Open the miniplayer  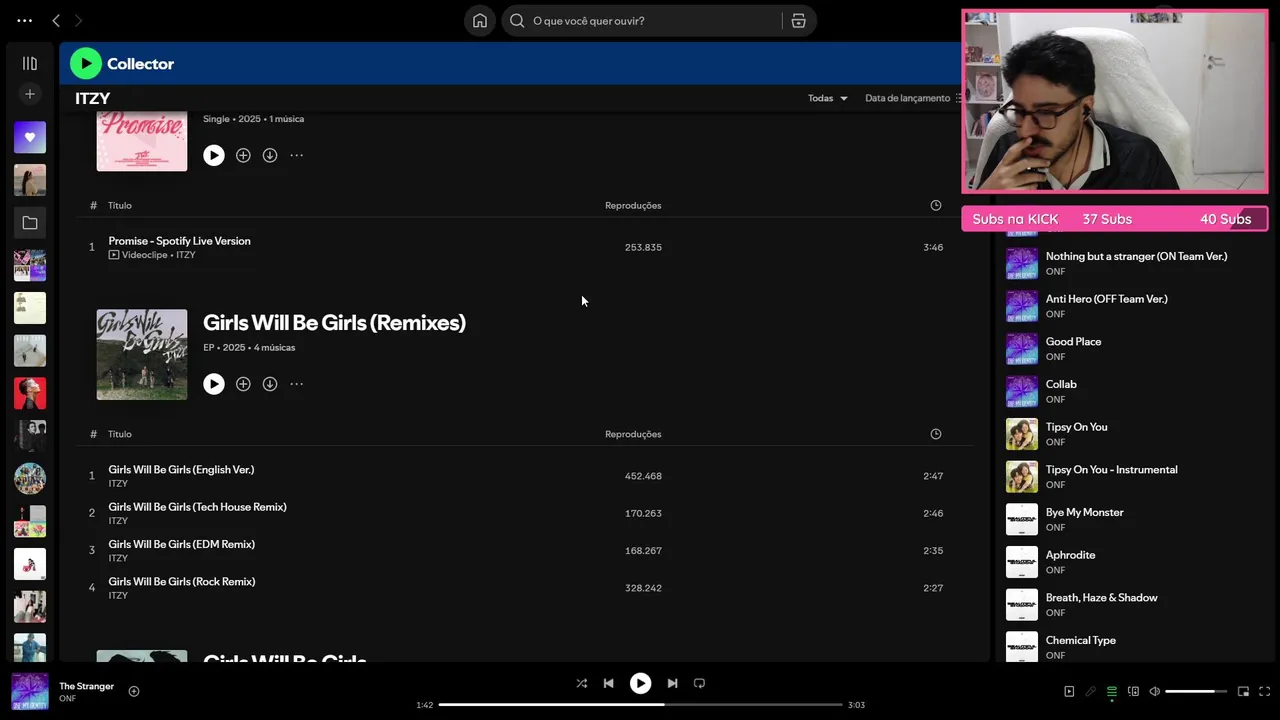pos(1243,691)
